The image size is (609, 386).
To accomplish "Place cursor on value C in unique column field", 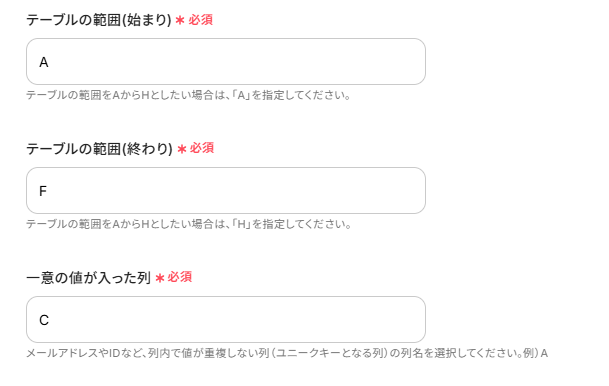I will [x=44, y=320].
